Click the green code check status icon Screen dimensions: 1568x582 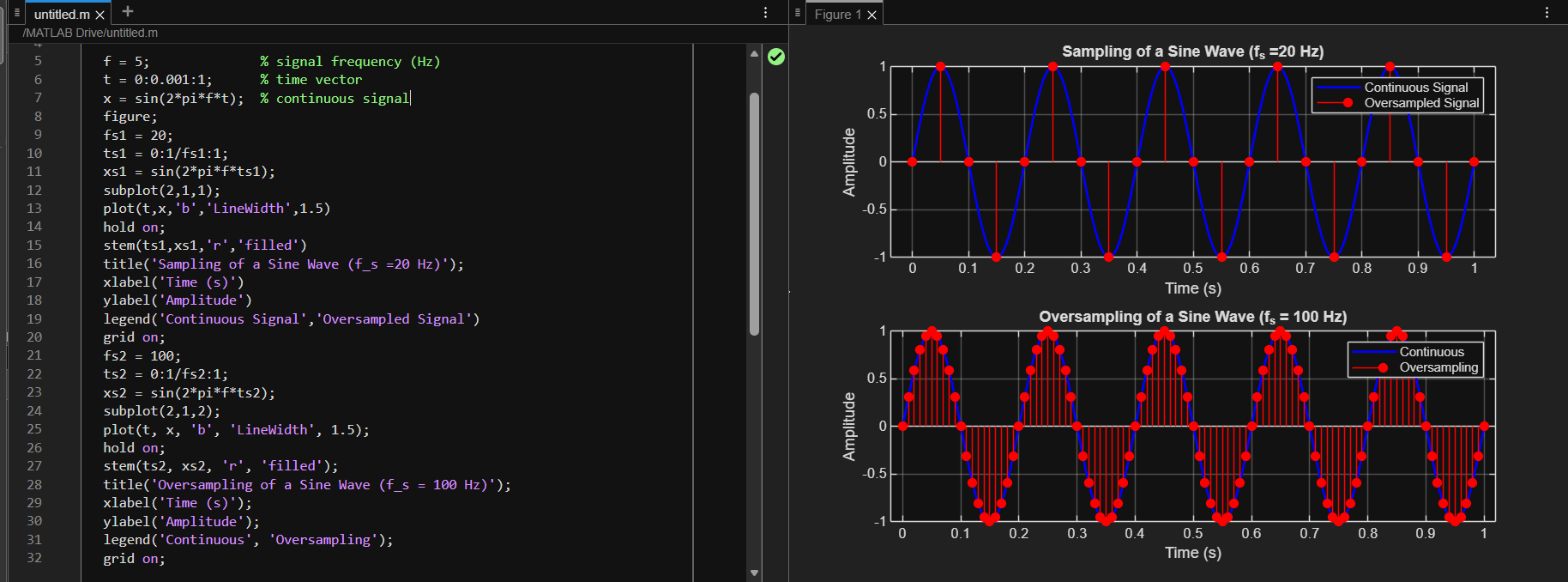click(775, 57)
